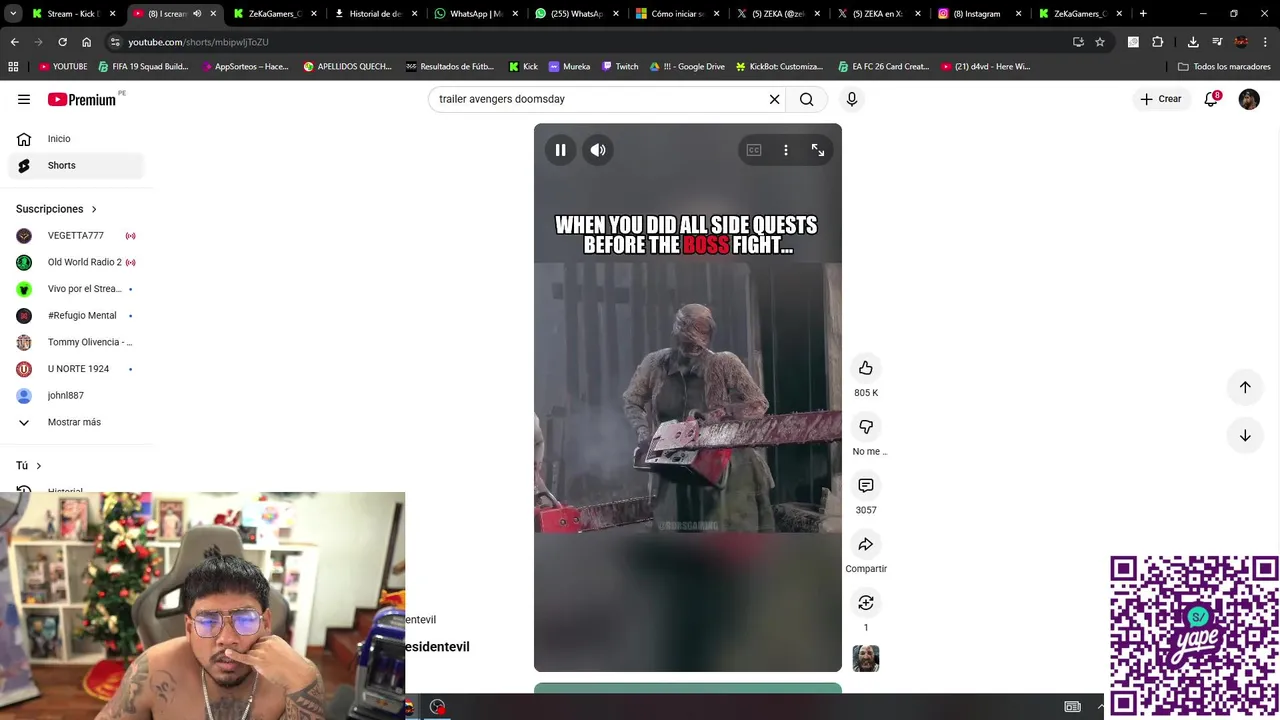Open the Short's three-dot options menu
Viewport: 1280px width, 720px height.
[786, 150]
